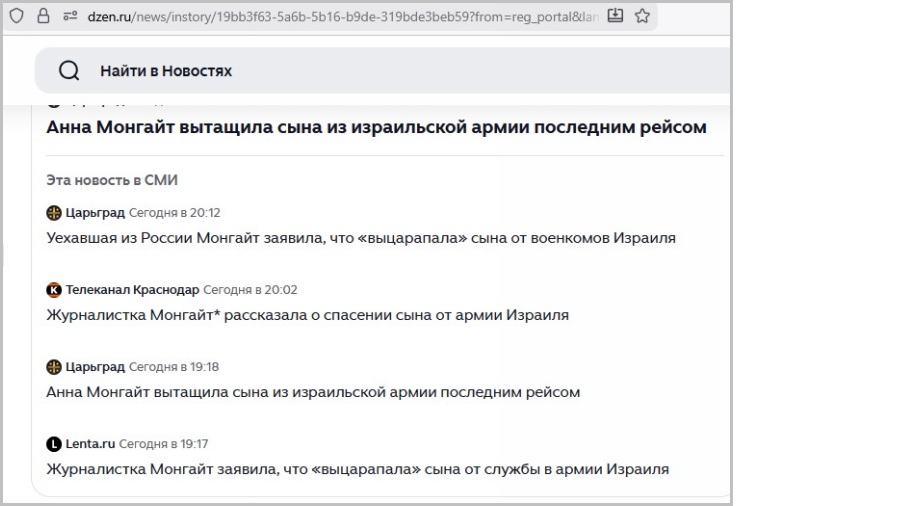Open Lenta.ru headline about службы в армии
The image size is (900, 506).
point(357,469)
